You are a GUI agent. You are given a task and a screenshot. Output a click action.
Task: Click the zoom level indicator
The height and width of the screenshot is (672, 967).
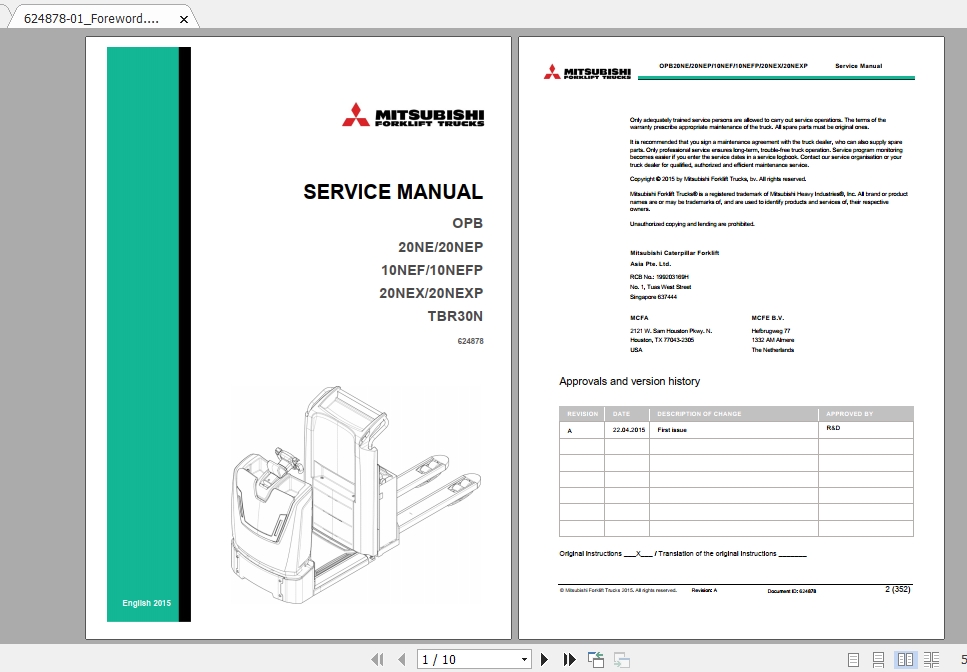tap(960, 659)
